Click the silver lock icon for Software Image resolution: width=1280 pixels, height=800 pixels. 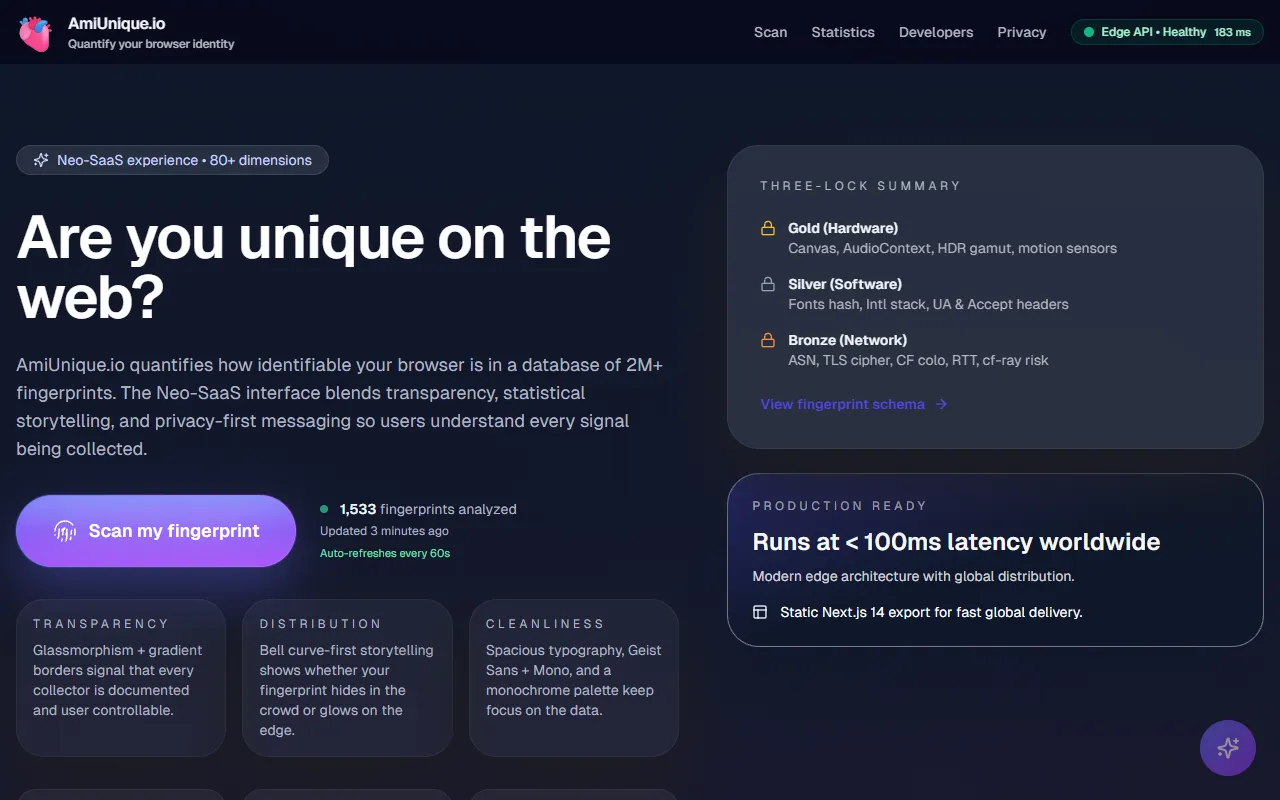768,285
